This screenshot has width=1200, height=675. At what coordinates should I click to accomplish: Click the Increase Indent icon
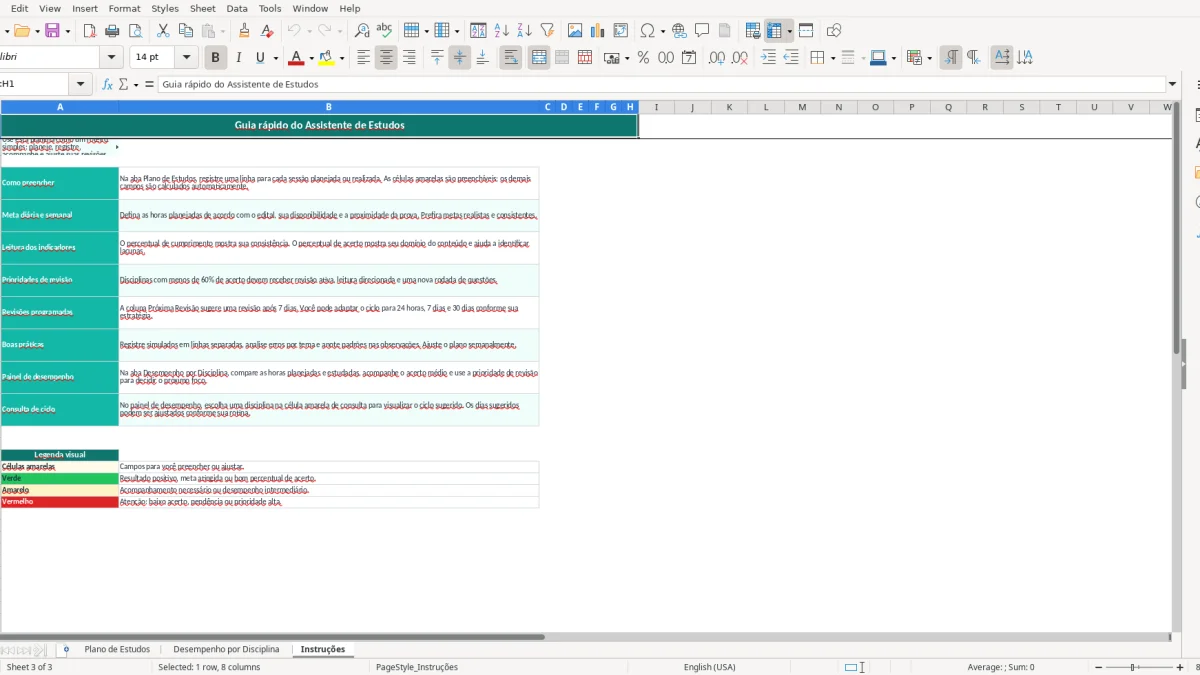point(768,58)
